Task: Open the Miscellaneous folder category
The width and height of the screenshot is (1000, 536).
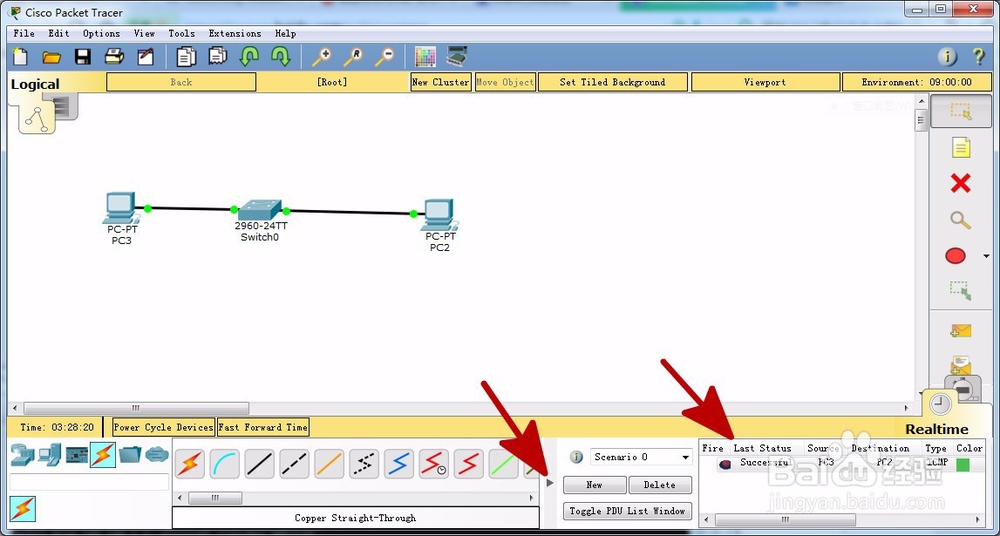Action: tap(130, 454)
